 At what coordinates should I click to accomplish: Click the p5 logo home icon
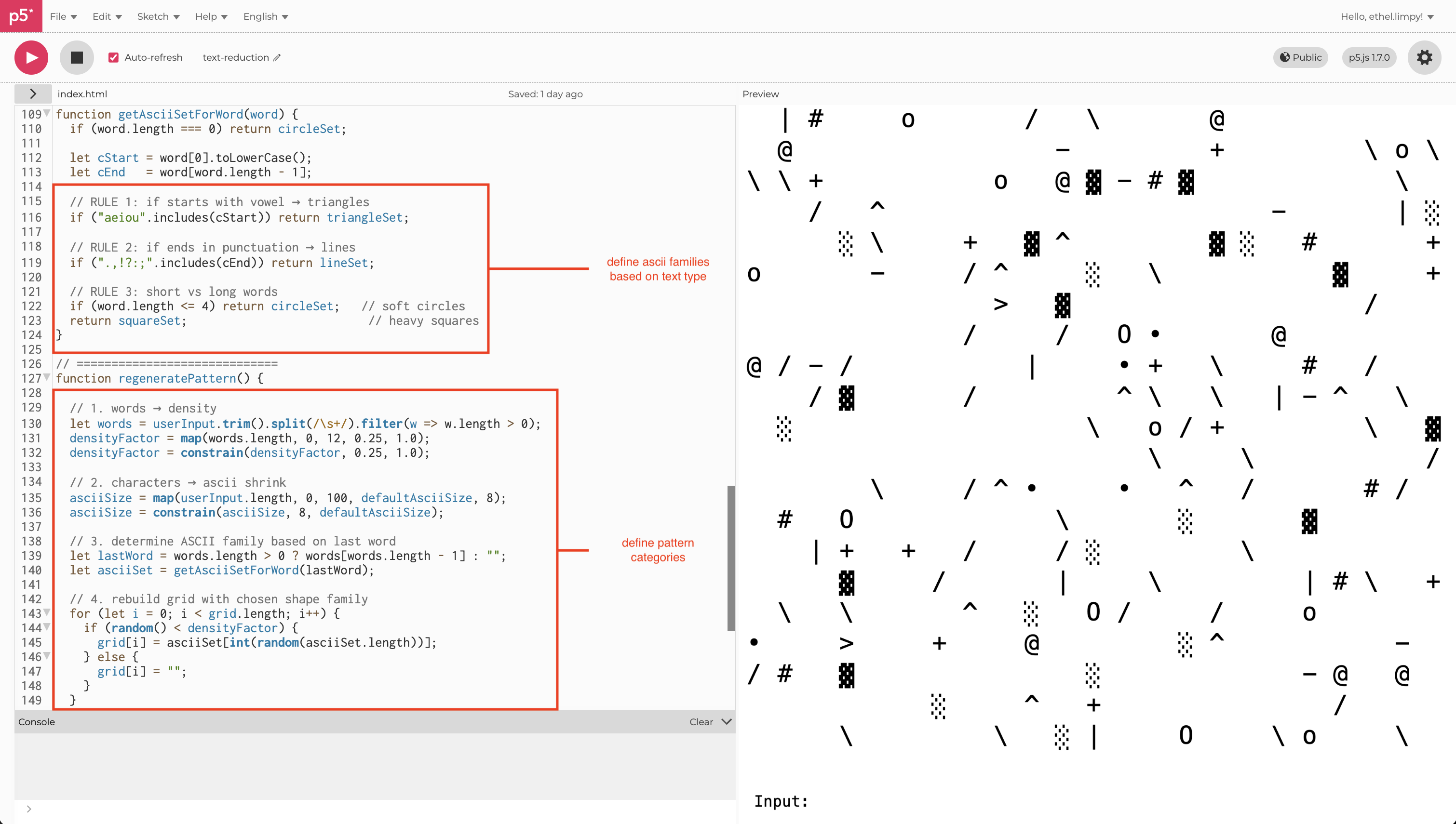(20, 16)
